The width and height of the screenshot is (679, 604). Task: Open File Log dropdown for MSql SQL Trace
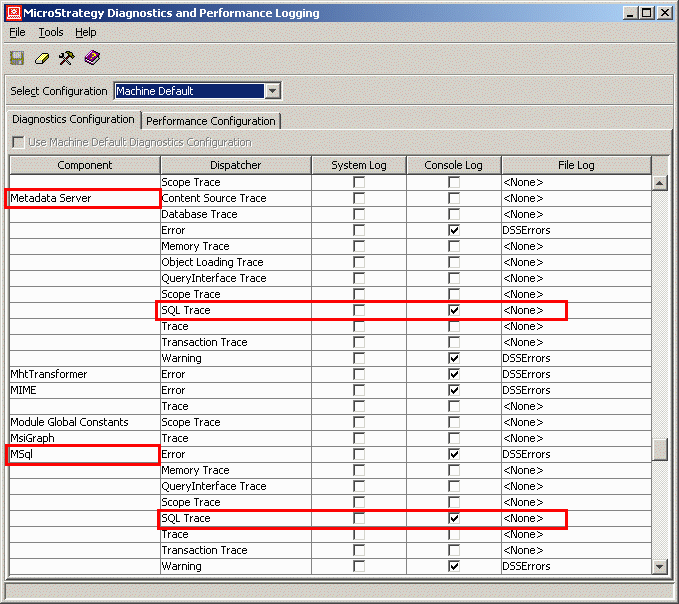(x=574, y=518)
